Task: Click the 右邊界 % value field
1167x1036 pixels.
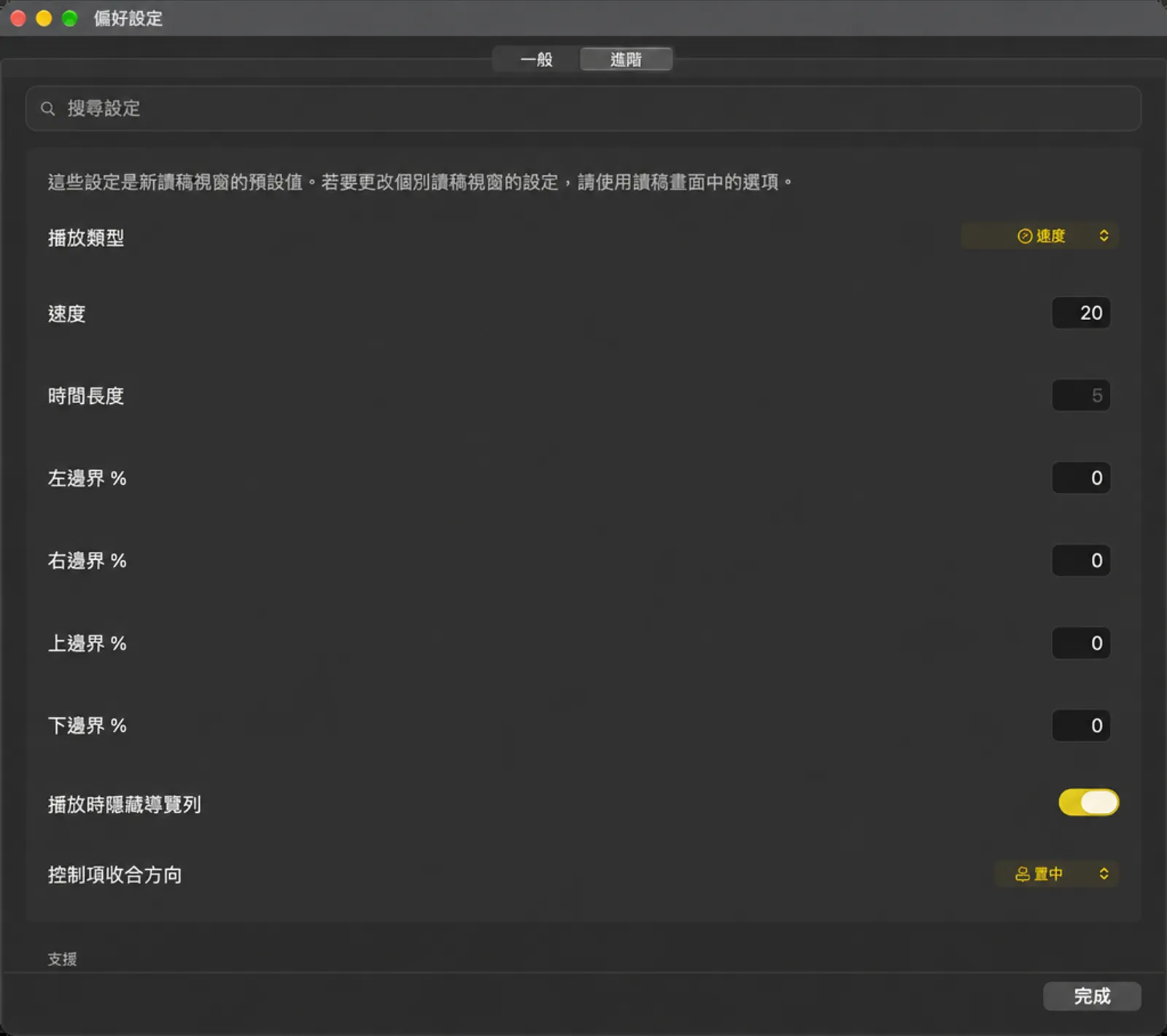Action: click(1081, 560)
